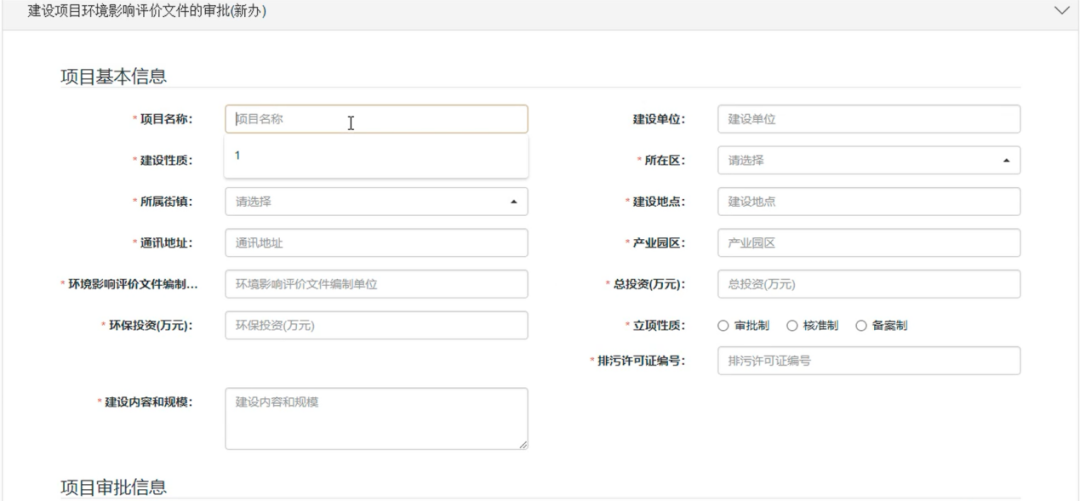This screenshot has height=501, width=1080.
Task: Select the 审批制 radio button
Action: pos(722,325)
